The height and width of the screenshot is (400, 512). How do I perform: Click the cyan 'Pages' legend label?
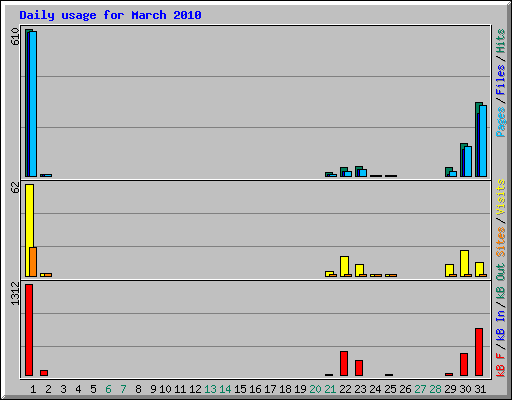coord(501,122)
